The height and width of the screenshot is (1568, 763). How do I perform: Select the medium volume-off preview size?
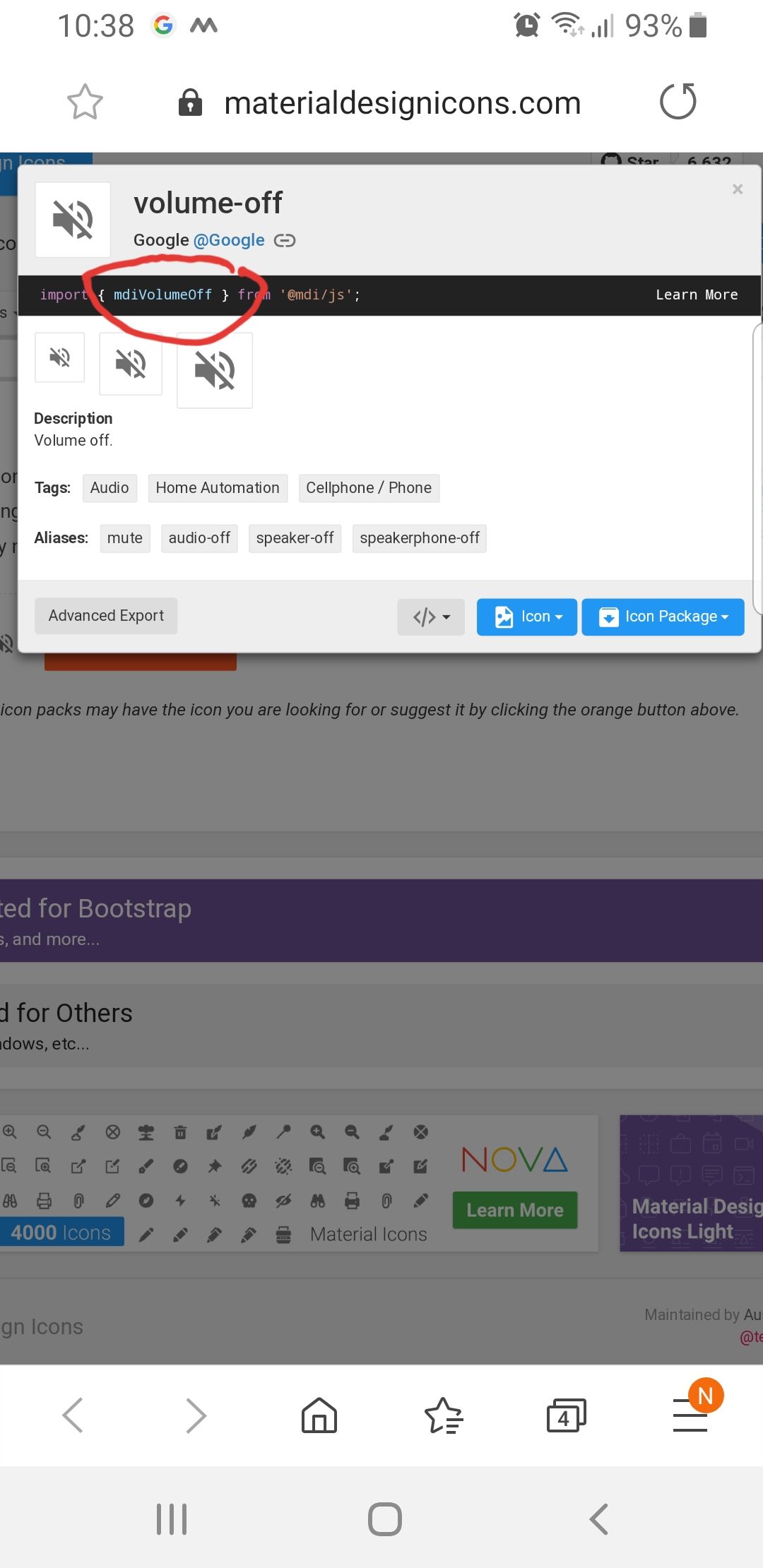pyautogui.click(x=131, y=364)
